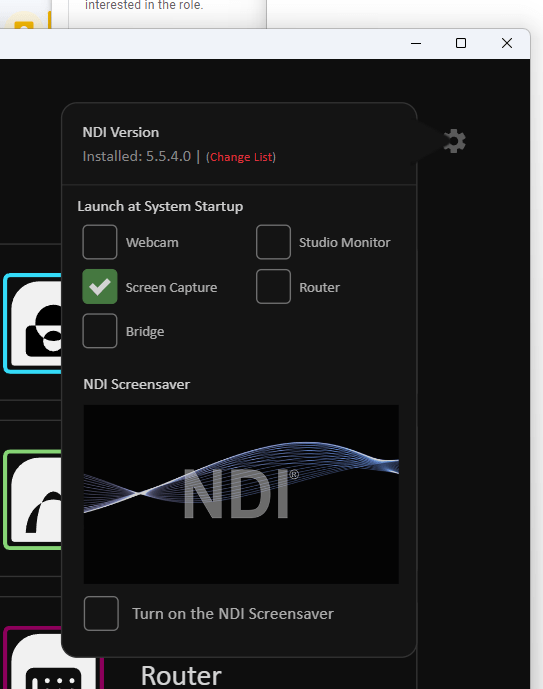Select the green-bordered tool icon at left
Screen dimensions: 543x689
coord(33,499)
